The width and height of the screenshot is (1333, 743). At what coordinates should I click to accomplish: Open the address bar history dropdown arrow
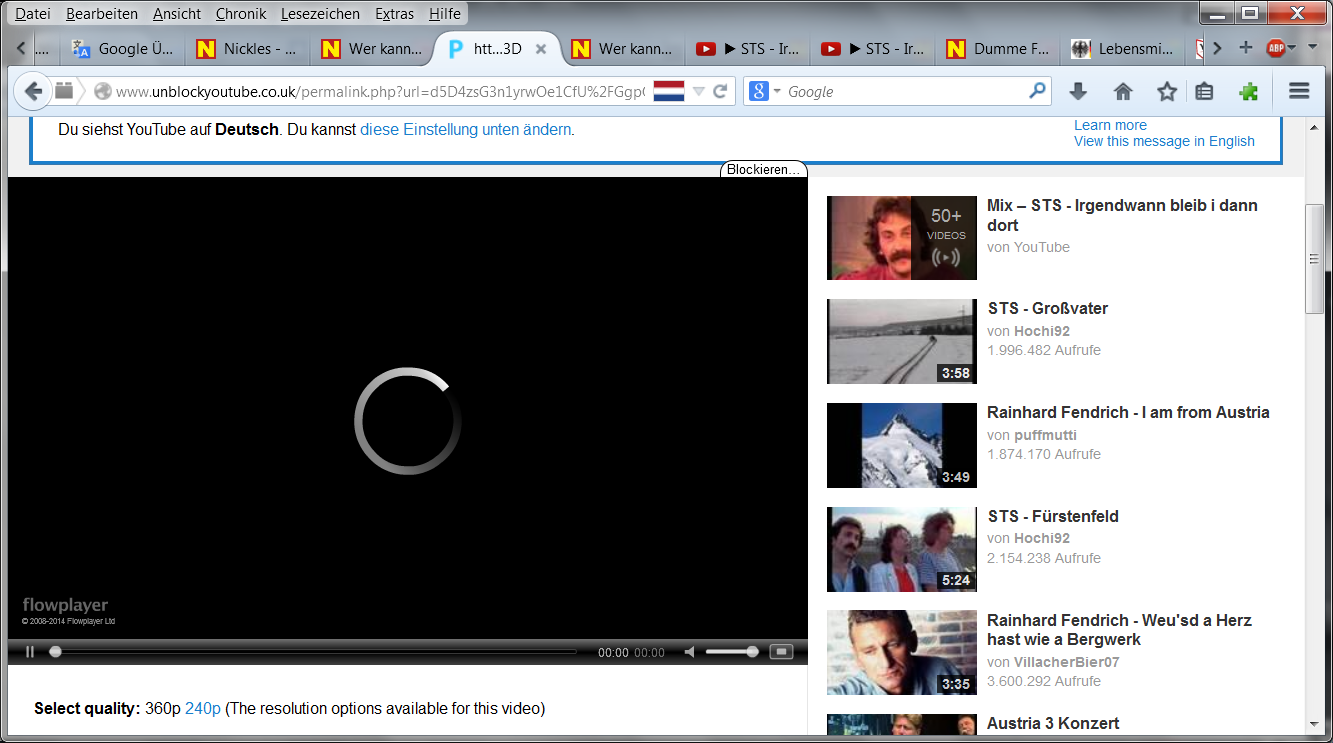pos(698,91)
